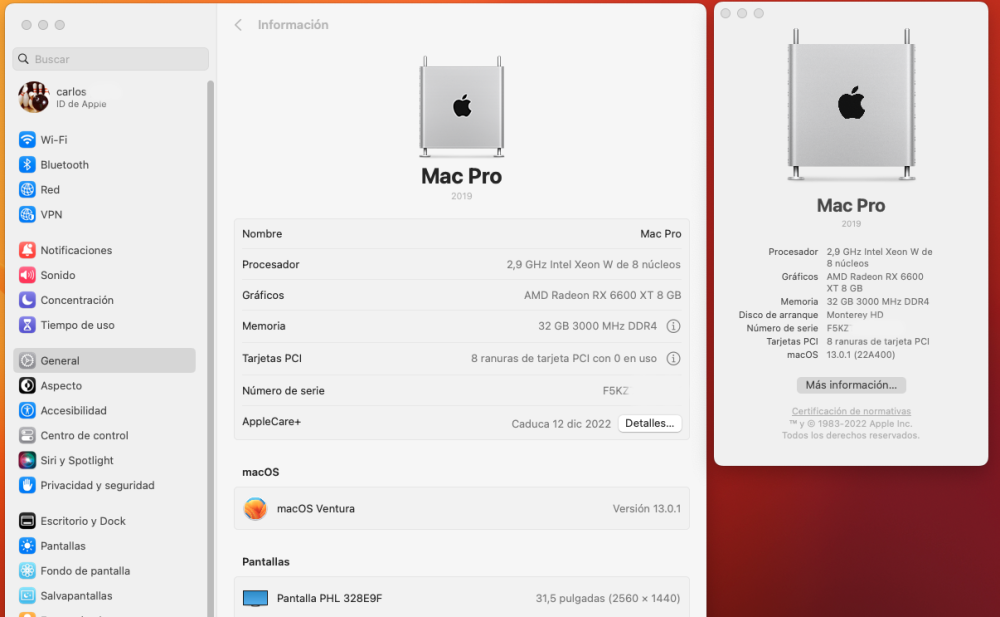Click the Buscar search field

click(110, 59)
